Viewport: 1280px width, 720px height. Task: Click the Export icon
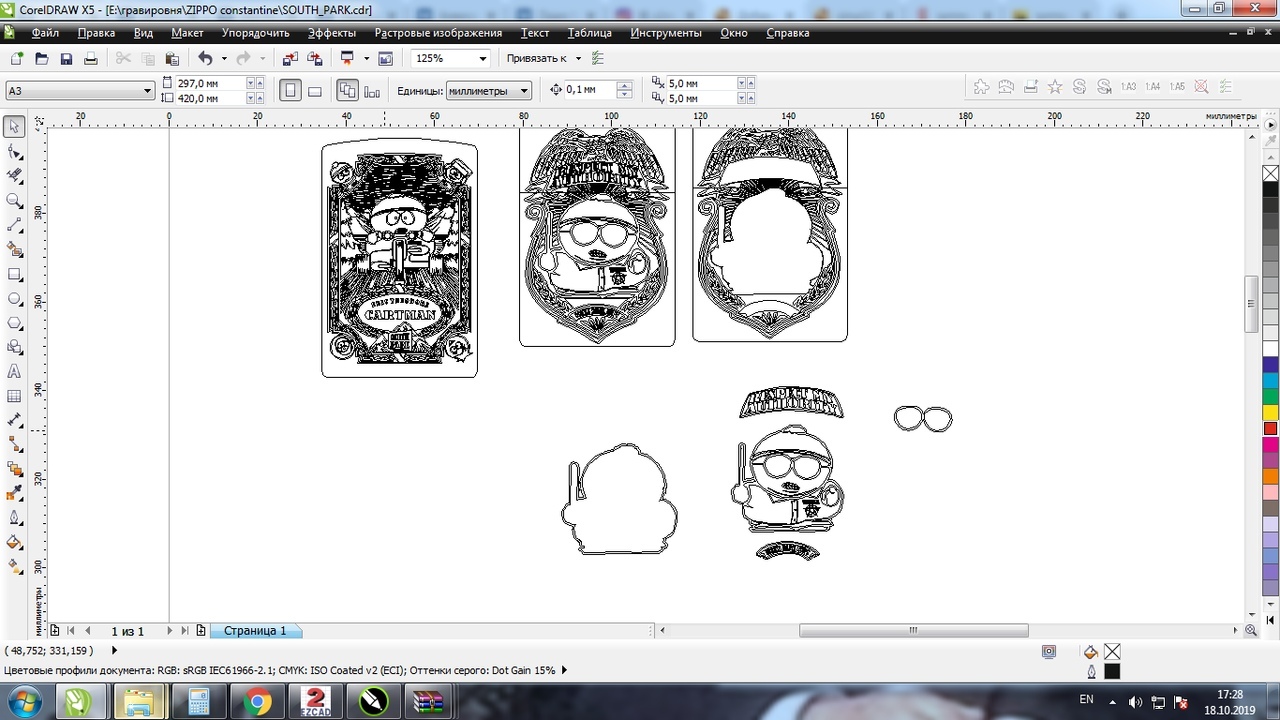(x=314, y=59)
